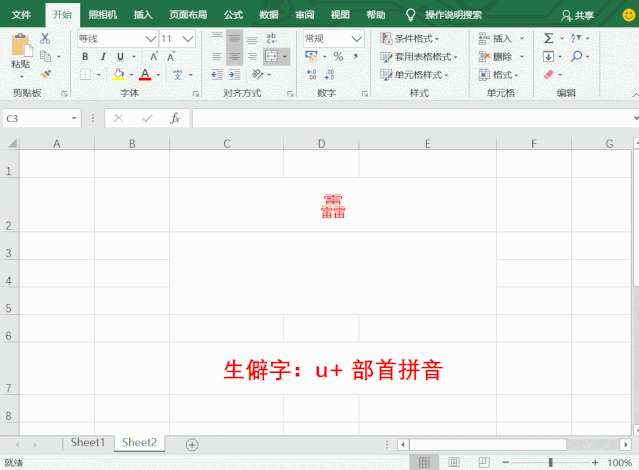Switch to the 页面布局 tab
The image size is (639, 470).
point(188,15)
